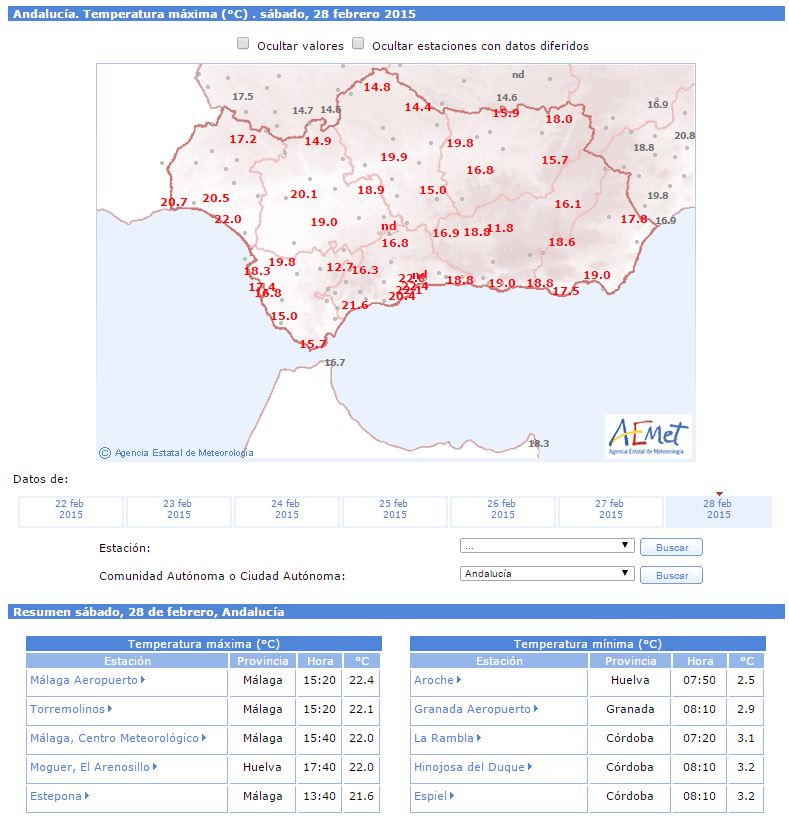The image size is (789, 823).
Task: Click the arrow icon beside Aroche
Action: tap(459, 680)
